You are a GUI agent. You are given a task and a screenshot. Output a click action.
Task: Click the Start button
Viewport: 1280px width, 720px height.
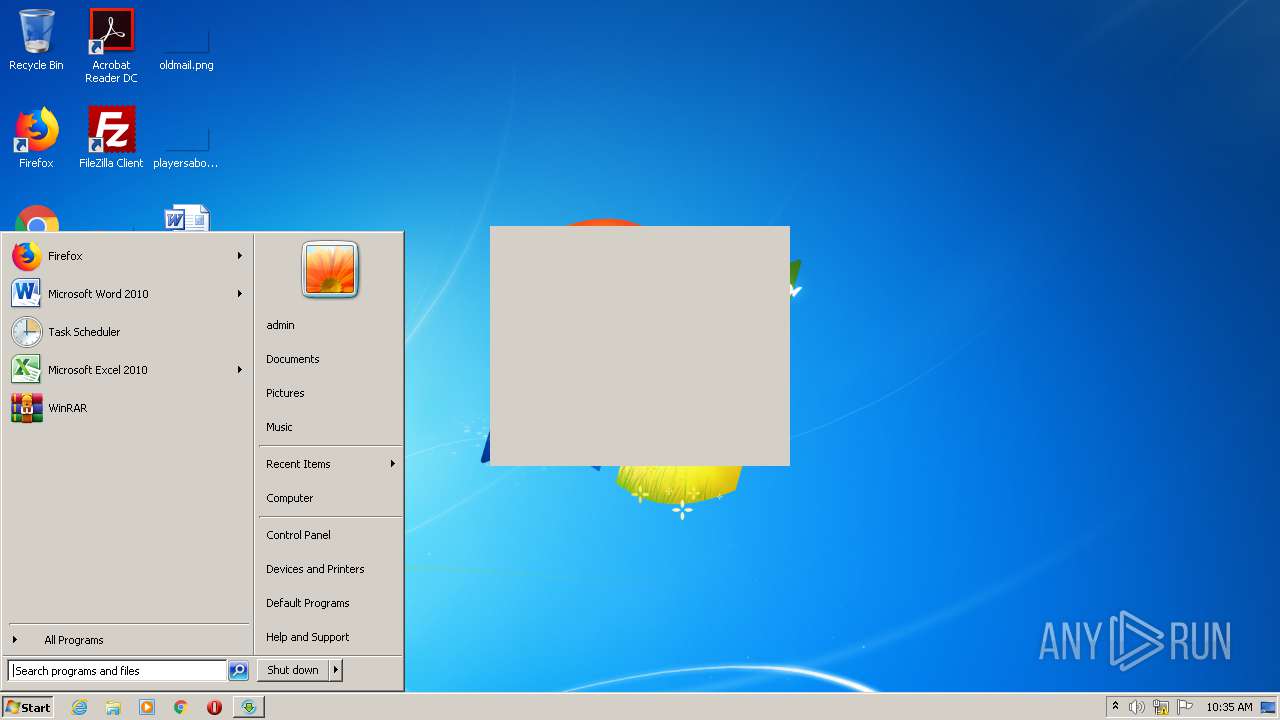pos(28,707)
